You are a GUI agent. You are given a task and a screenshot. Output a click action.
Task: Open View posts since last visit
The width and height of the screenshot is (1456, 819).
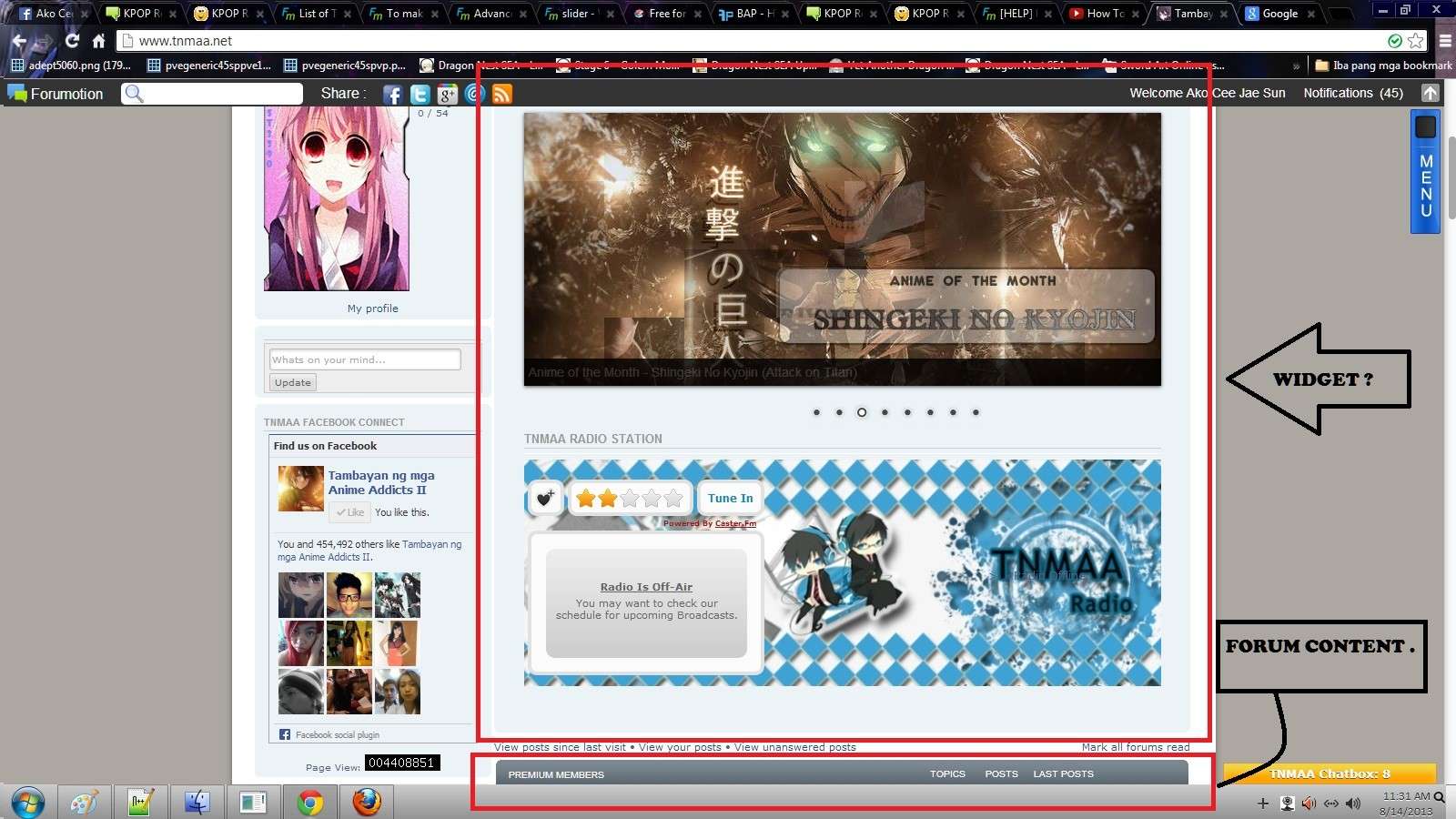pyautogui.click(x=560, y=747)
